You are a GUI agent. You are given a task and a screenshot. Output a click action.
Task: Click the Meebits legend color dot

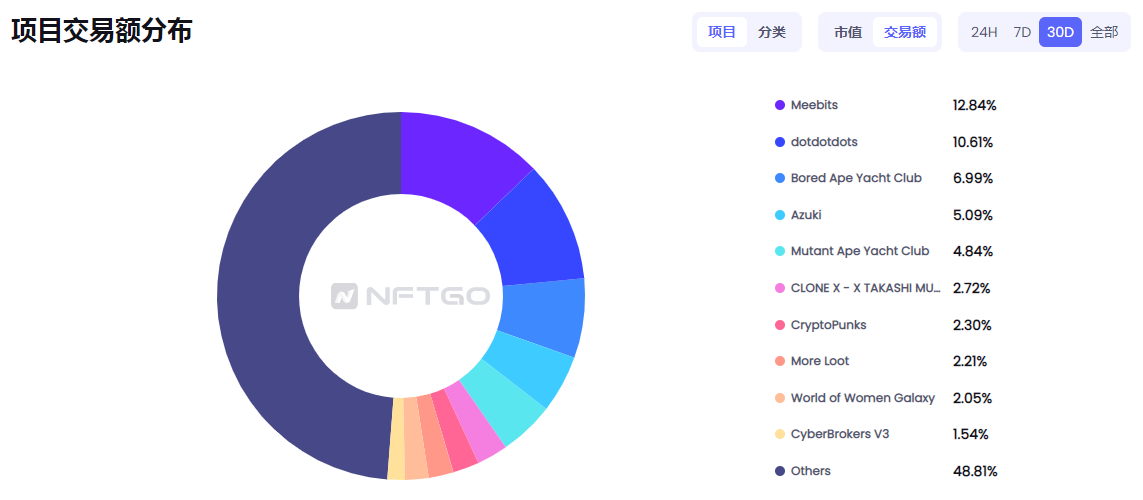pyautogui.click(x=780, y=105)
